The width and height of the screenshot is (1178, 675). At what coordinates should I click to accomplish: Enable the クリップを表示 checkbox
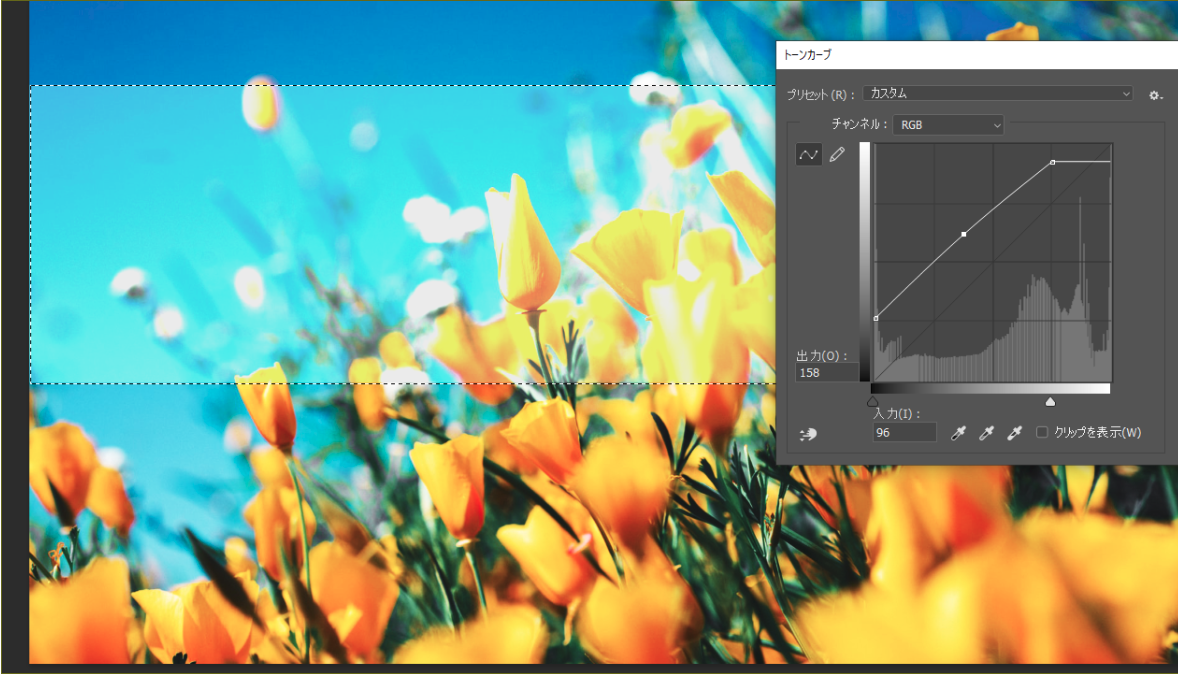pyautogui.click(x=1042, y=432)
